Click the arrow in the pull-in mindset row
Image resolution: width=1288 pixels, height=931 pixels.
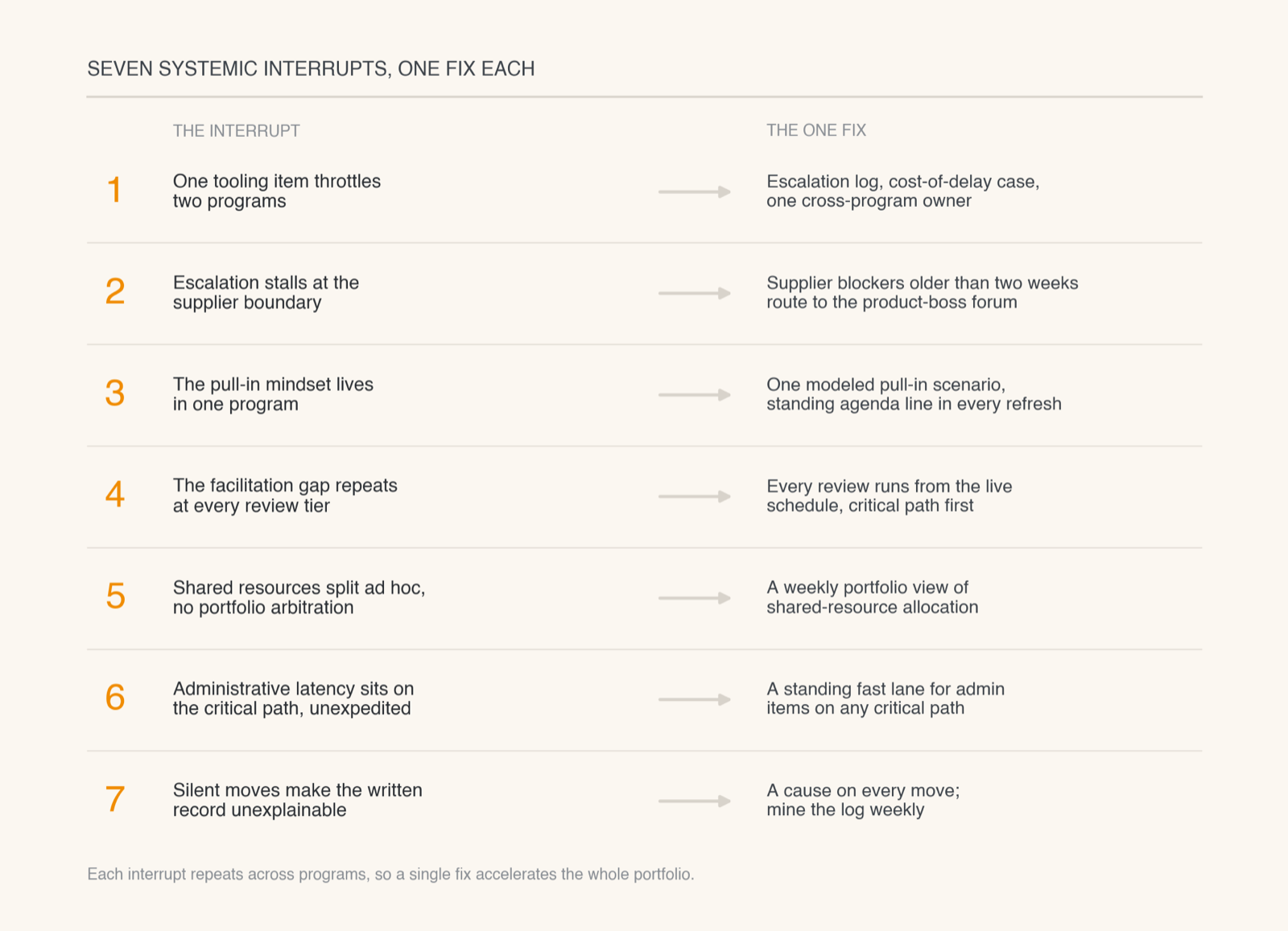[695, 394]
